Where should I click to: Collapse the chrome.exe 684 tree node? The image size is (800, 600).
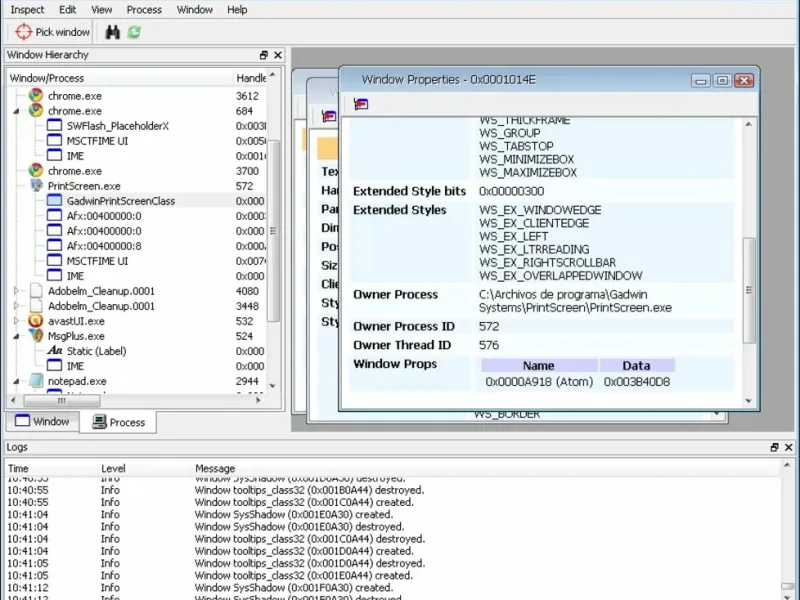16,111
